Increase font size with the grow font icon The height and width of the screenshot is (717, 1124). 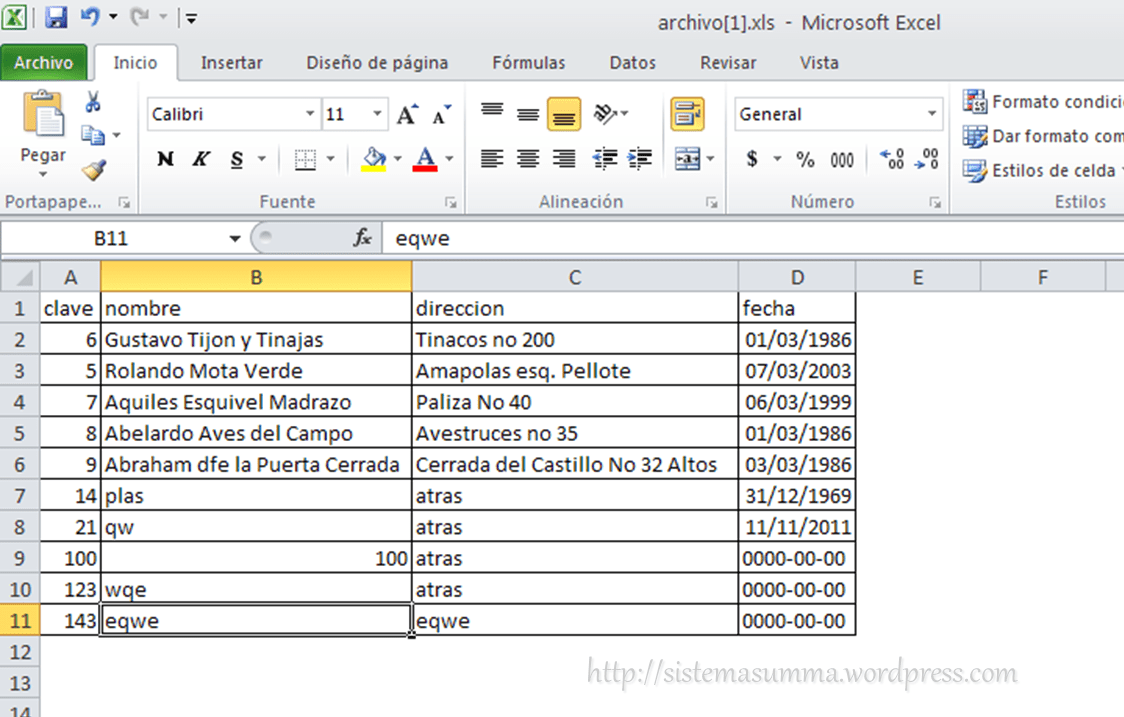point(406,115)
